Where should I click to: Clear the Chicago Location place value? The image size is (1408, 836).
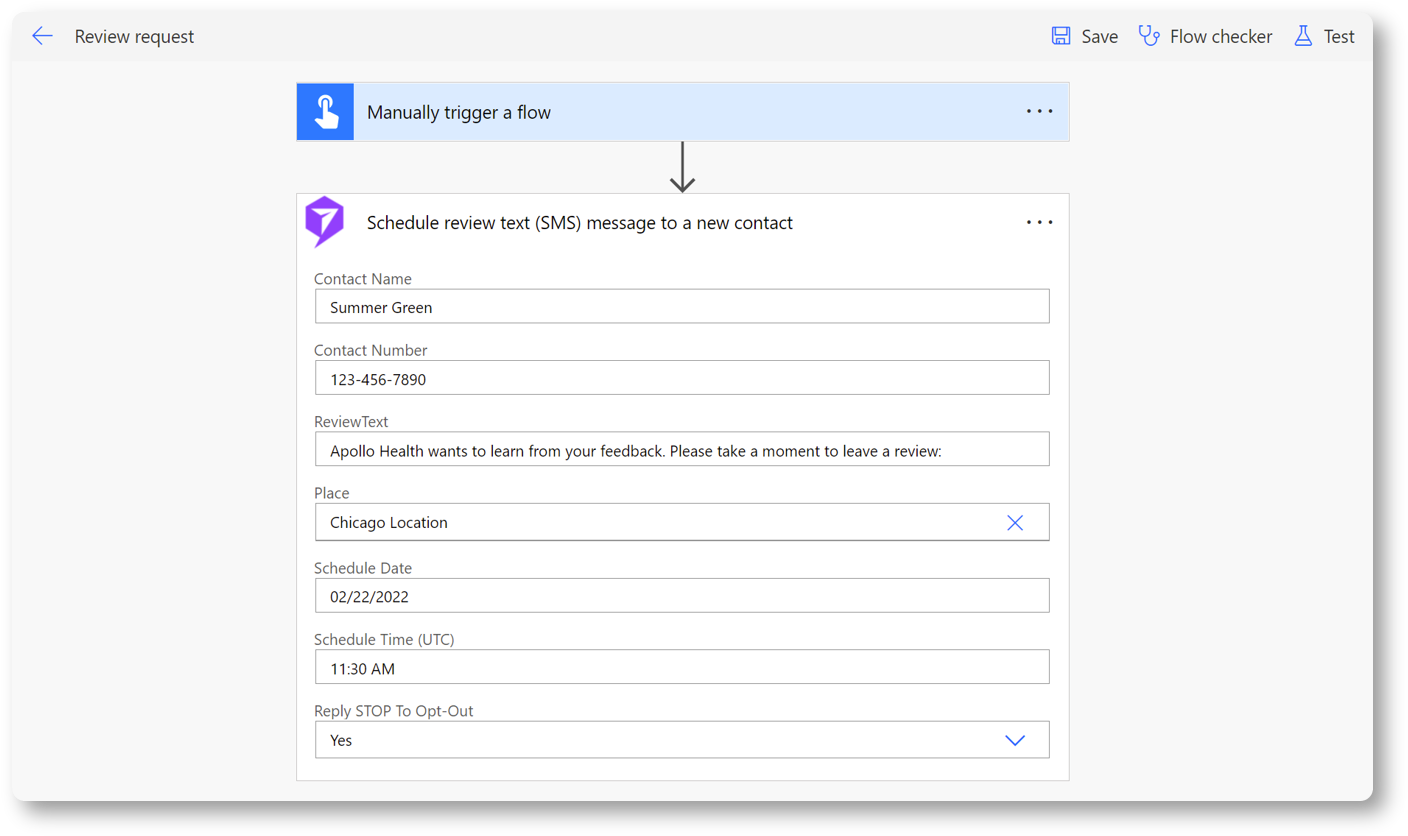tap(1014, 523)
